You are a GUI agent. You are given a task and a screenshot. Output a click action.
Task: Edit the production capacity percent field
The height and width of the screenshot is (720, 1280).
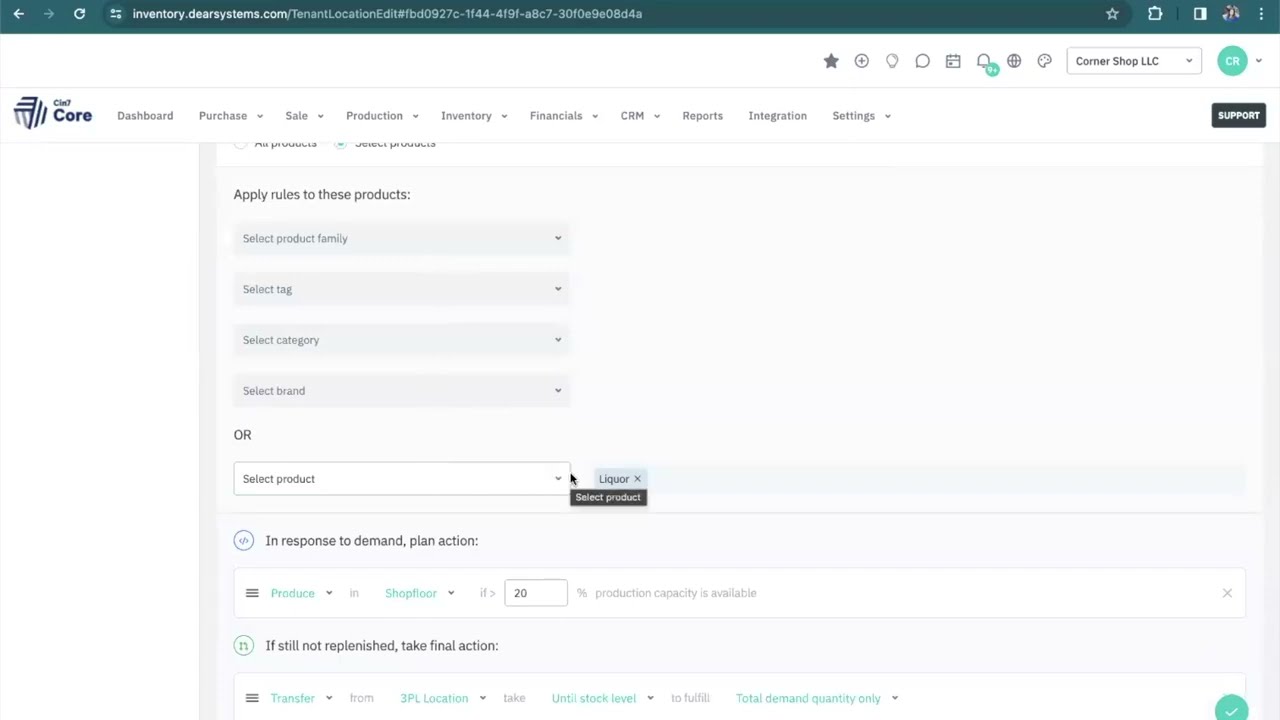coord(536,593)
